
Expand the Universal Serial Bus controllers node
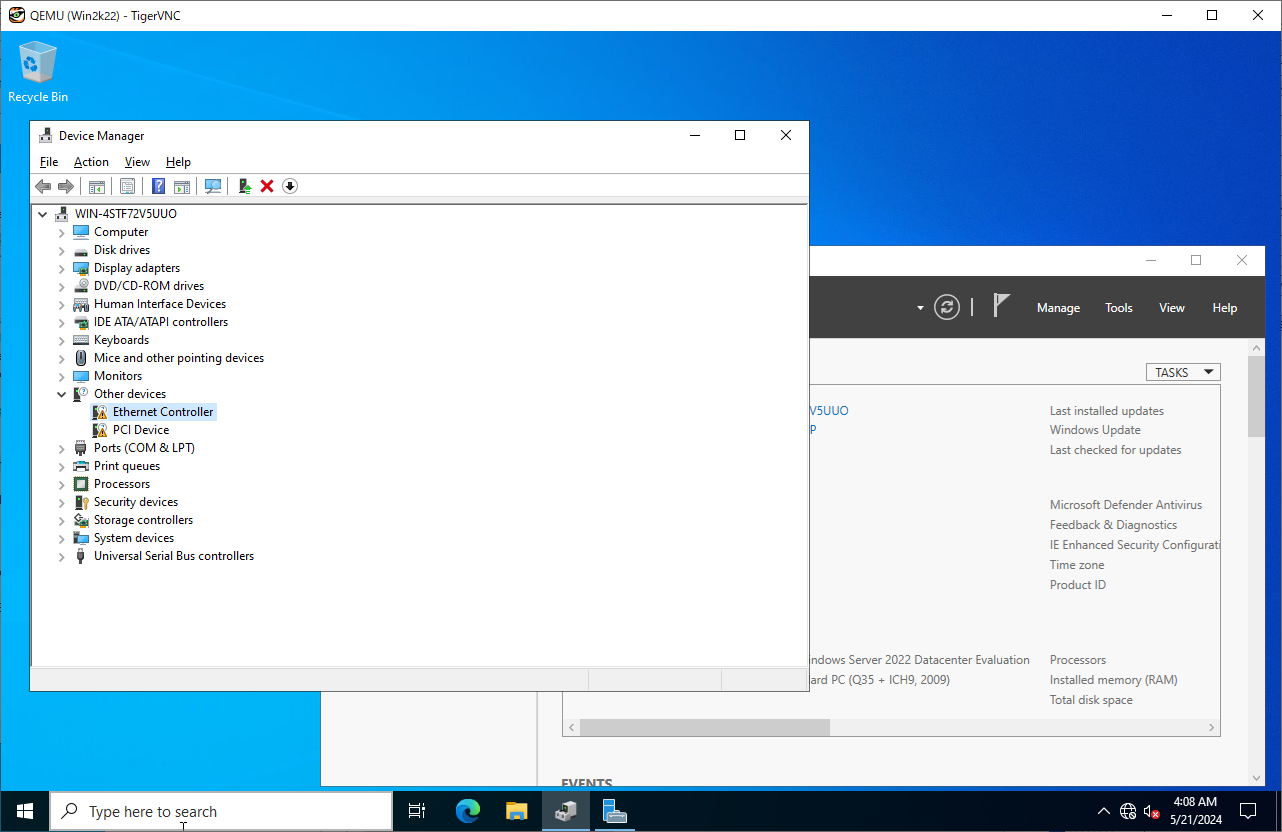(62, 556)
